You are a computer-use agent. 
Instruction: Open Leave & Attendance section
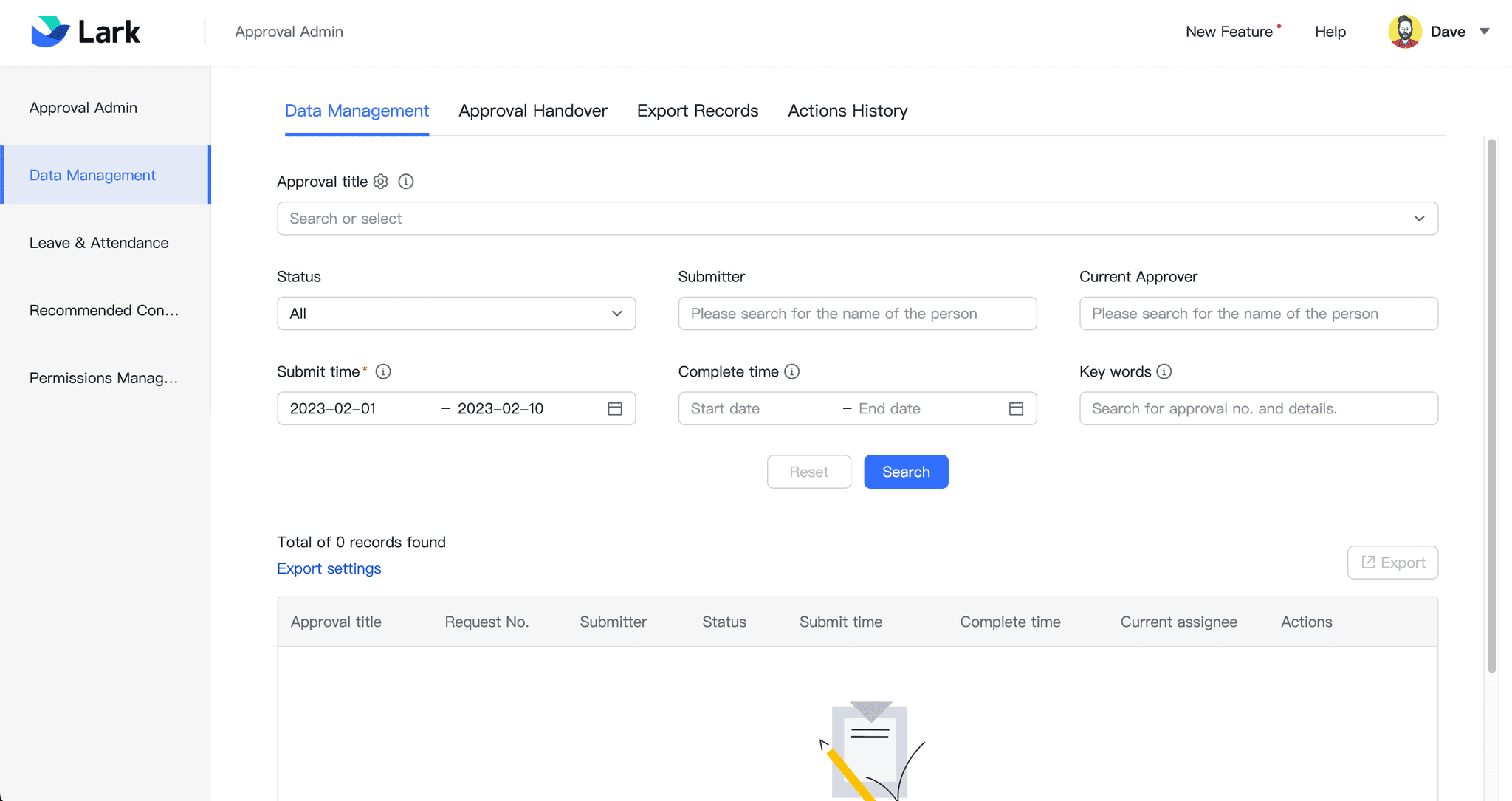(x=99, y=242)
